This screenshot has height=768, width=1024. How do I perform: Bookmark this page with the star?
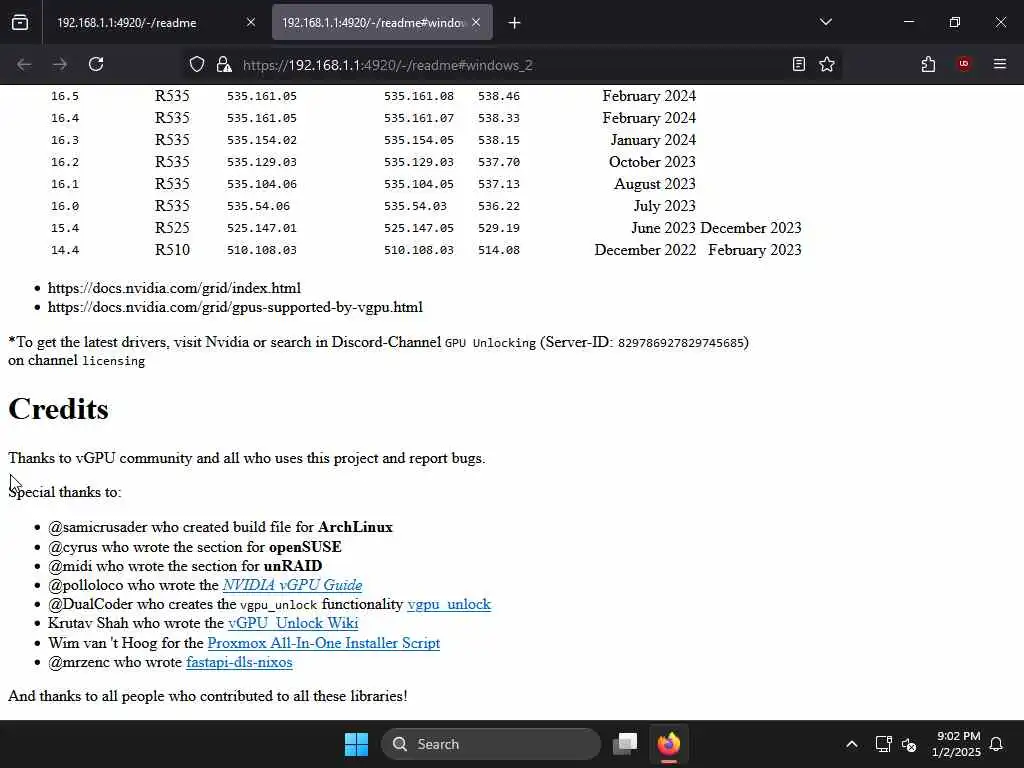coord(827,64)
